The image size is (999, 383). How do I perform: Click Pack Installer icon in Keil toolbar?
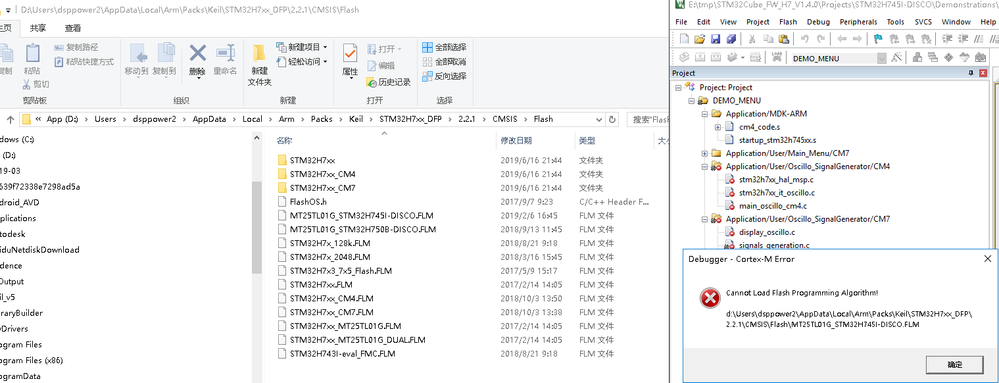click(x=980, y=57)
